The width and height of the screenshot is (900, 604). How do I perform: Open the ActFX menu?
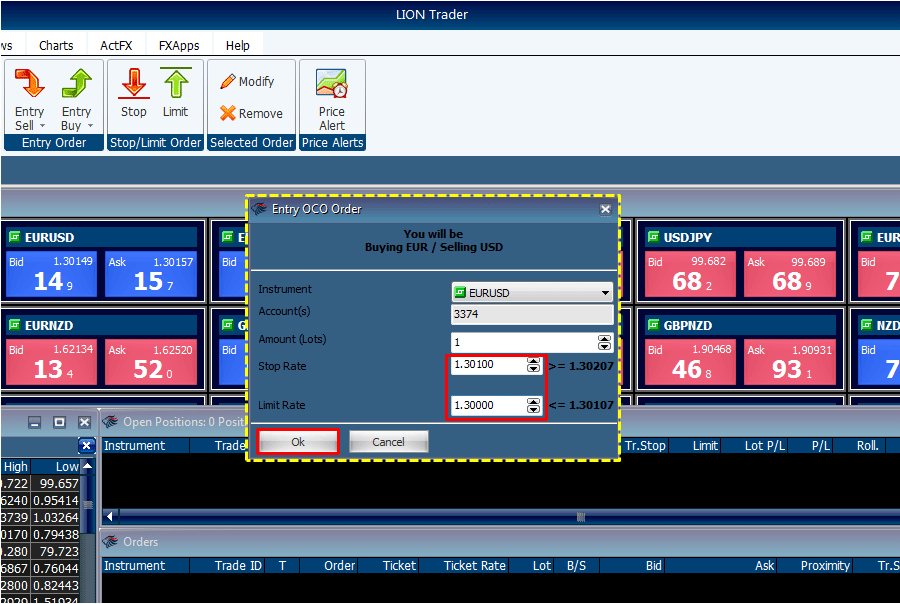116,45
